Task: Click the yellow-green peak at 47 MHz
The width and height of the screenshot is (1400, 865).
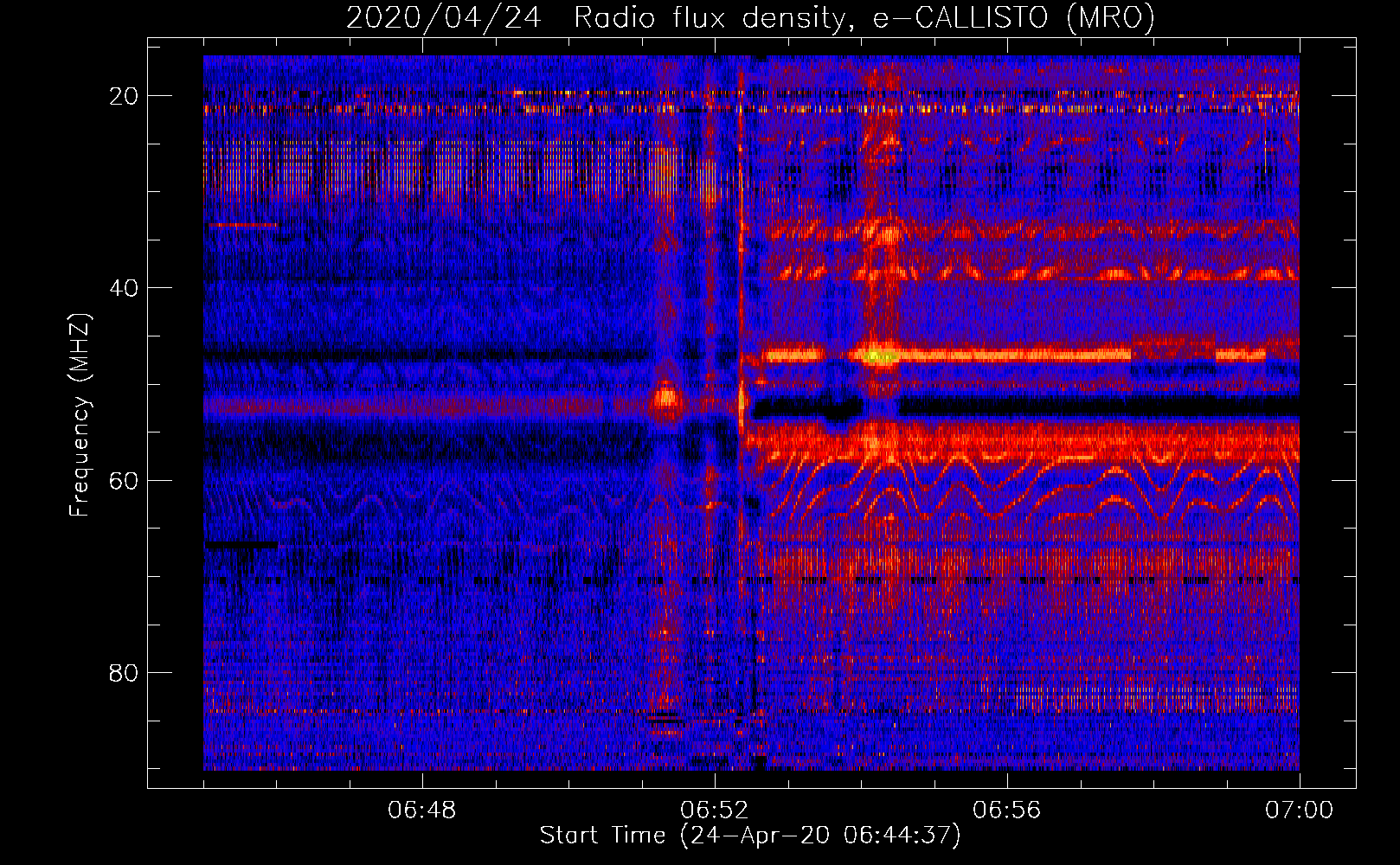Action: 881,356
